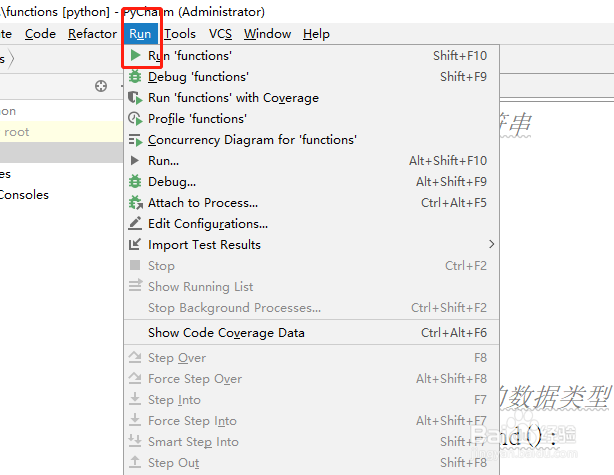Viewport: 614px width, 475px height.
Task: Click the breadcrumb chevron in navigation bar
Action: [x=11, y=59]
